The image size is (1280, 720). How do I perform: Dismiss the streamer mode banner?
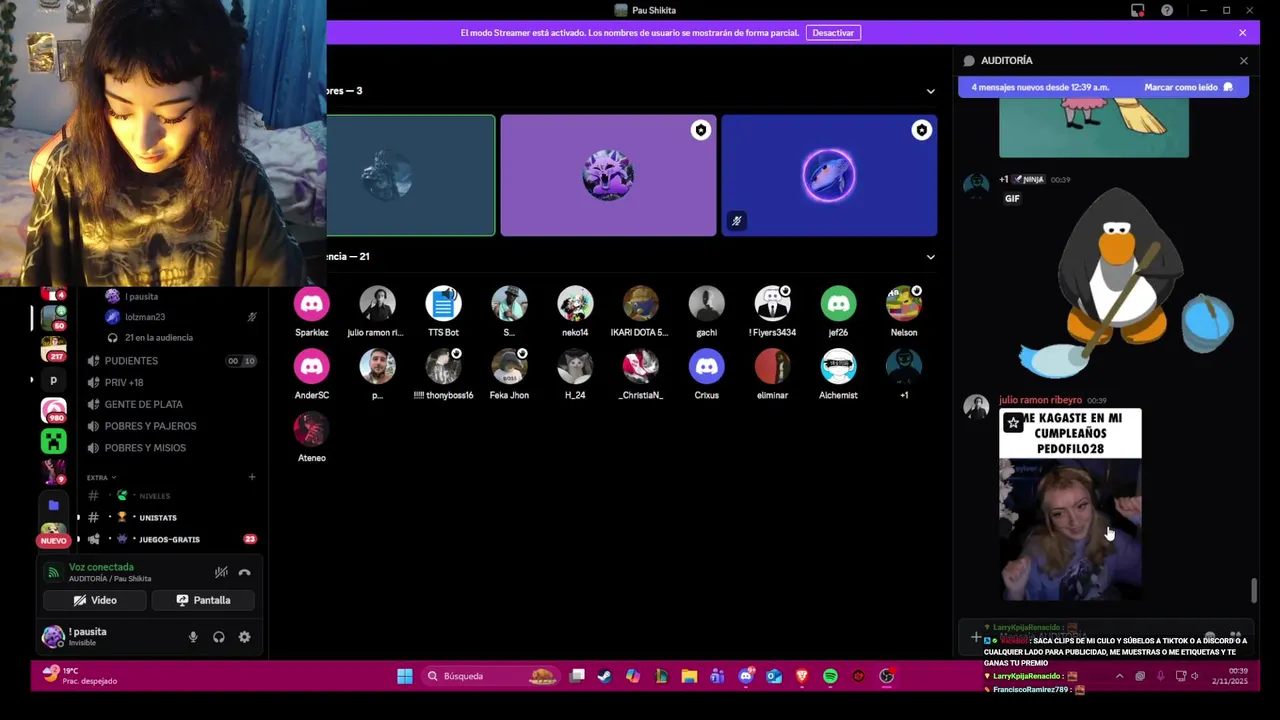point(1243,33)
